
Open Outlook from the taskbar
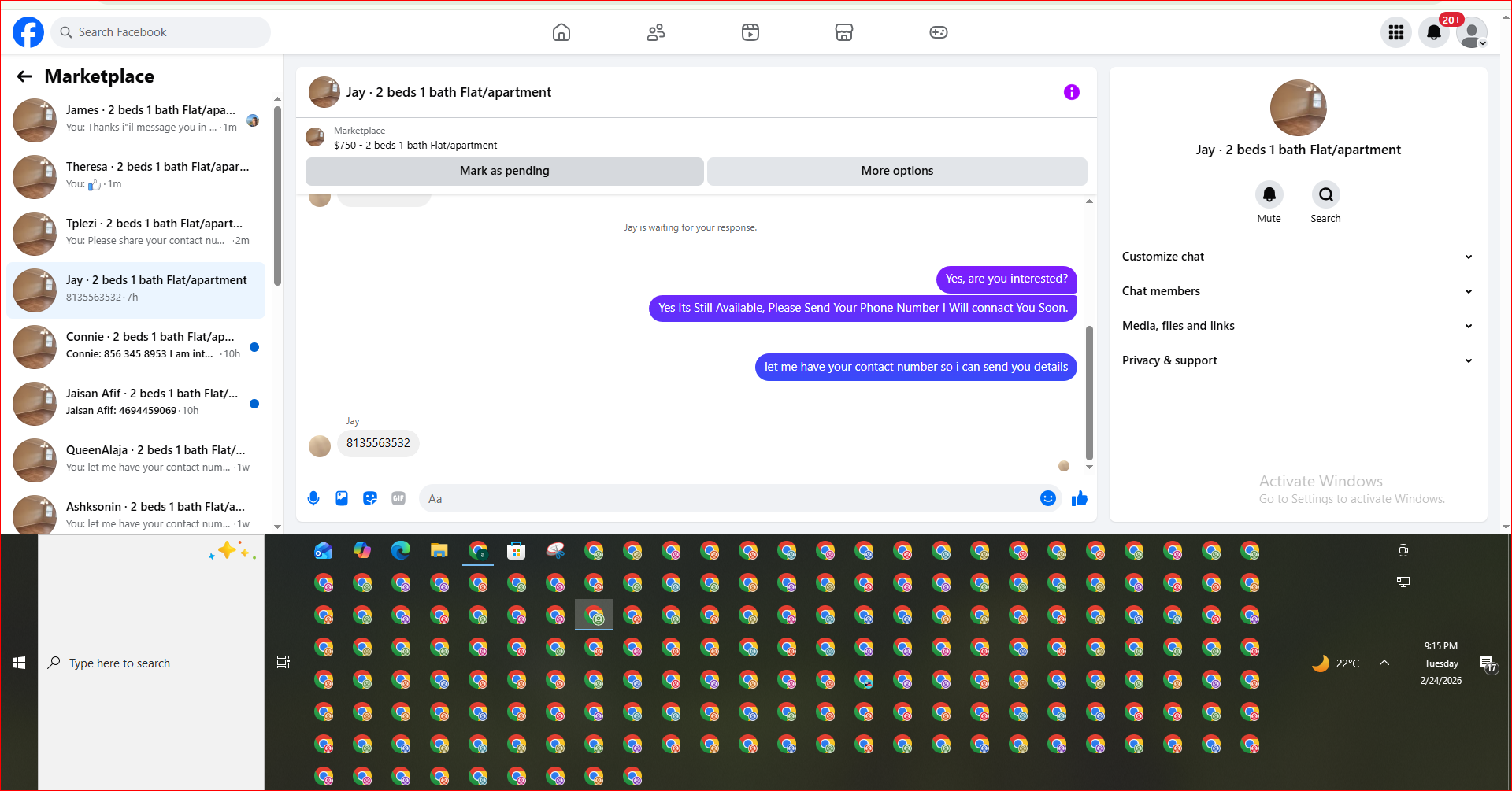pyautogui.click(x=324, y=551)
